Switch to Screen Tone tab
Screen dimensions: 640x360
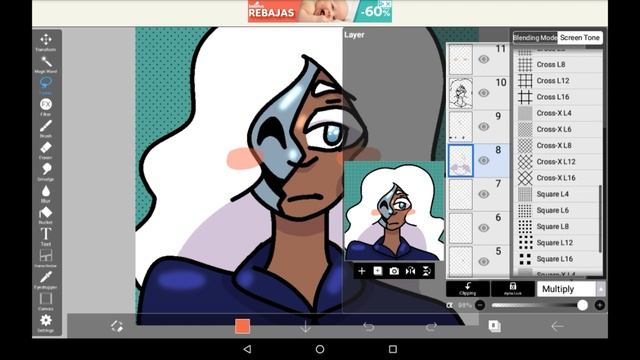pyautogui.click(x=580, y=38)
